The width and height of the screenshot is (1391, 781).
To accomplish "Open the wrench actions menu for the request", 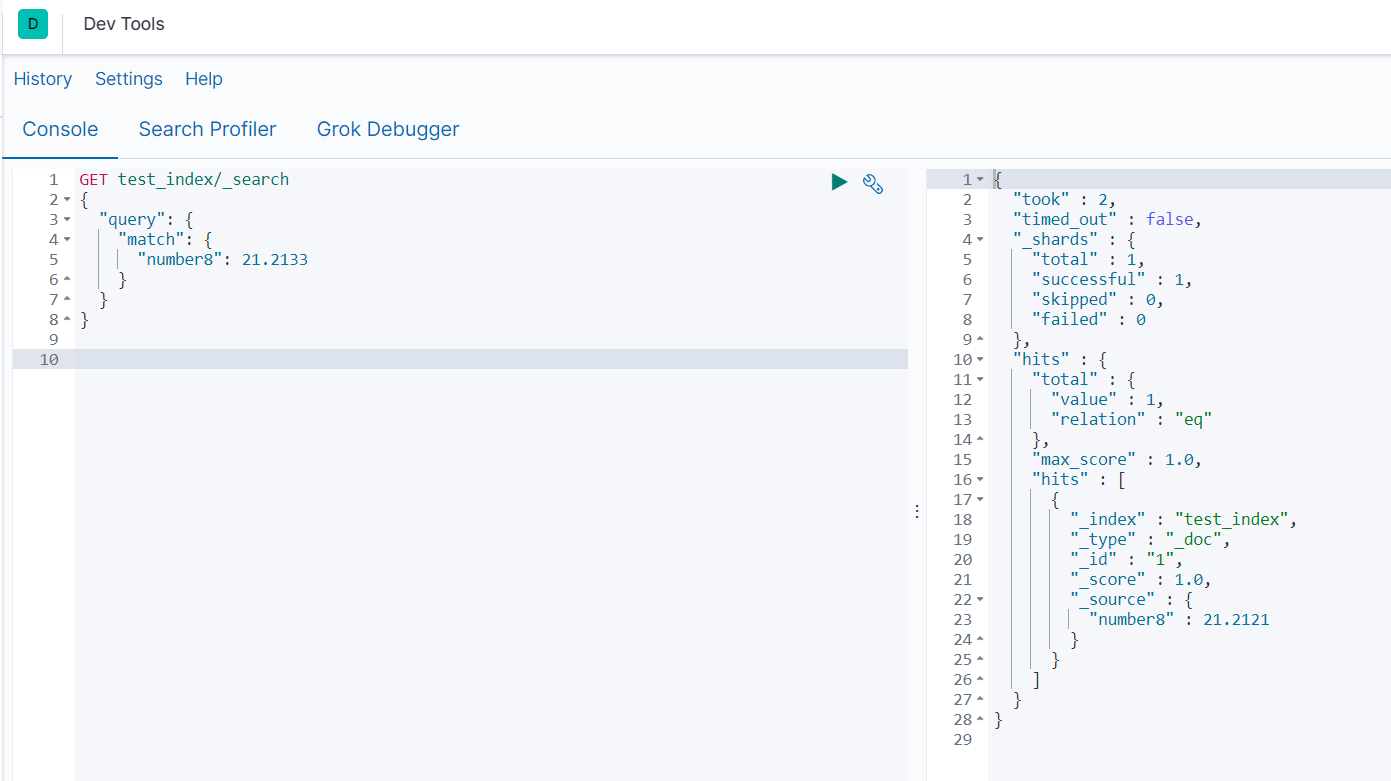I will tap(873, 183).
